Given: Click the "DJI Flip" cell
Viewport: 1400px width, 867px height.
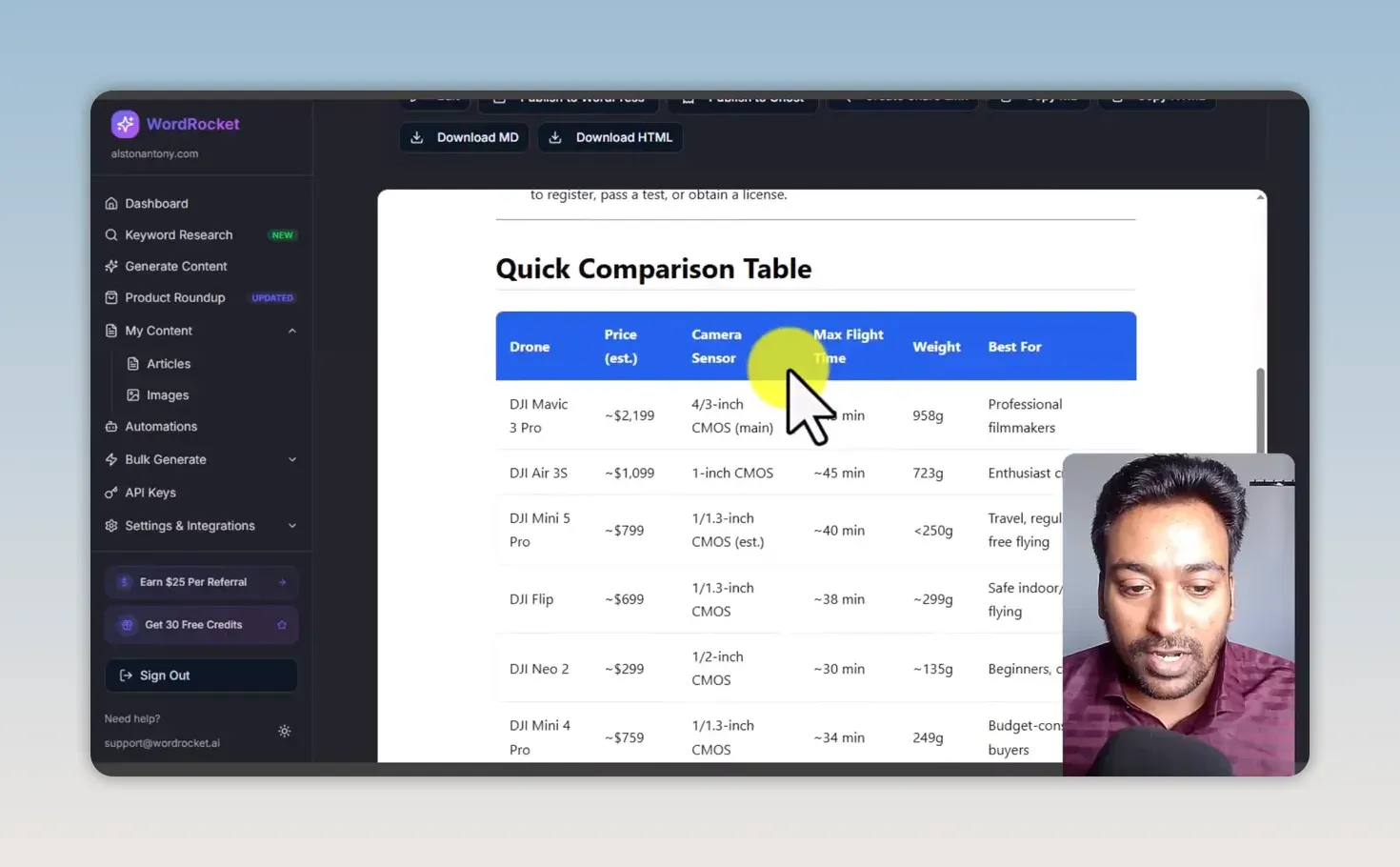Looking at the screenshot, I should point(531,599).
